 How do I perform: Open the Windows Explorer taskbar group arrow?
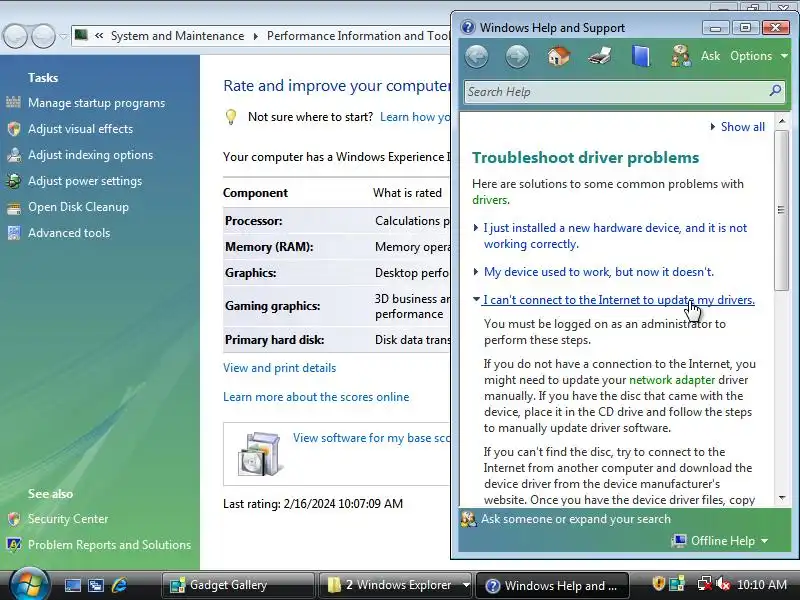coord(465,585)
